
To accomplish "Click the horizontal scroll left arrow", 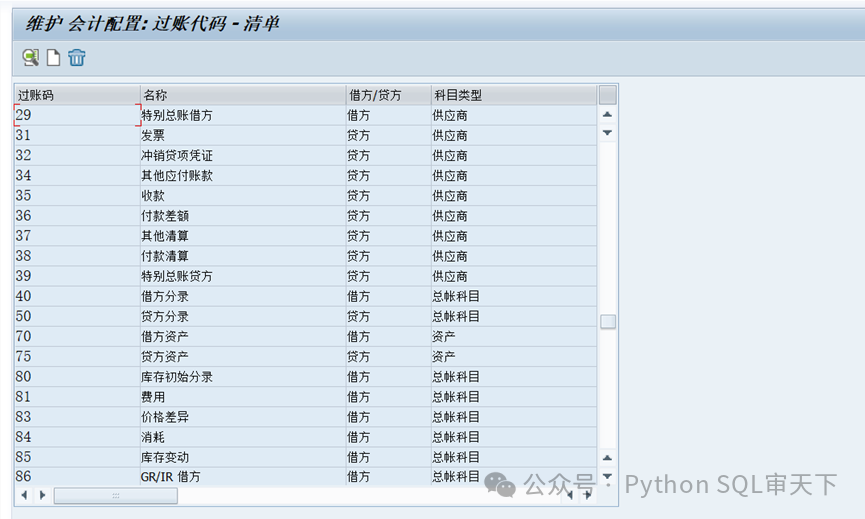I will pos(24,495).
